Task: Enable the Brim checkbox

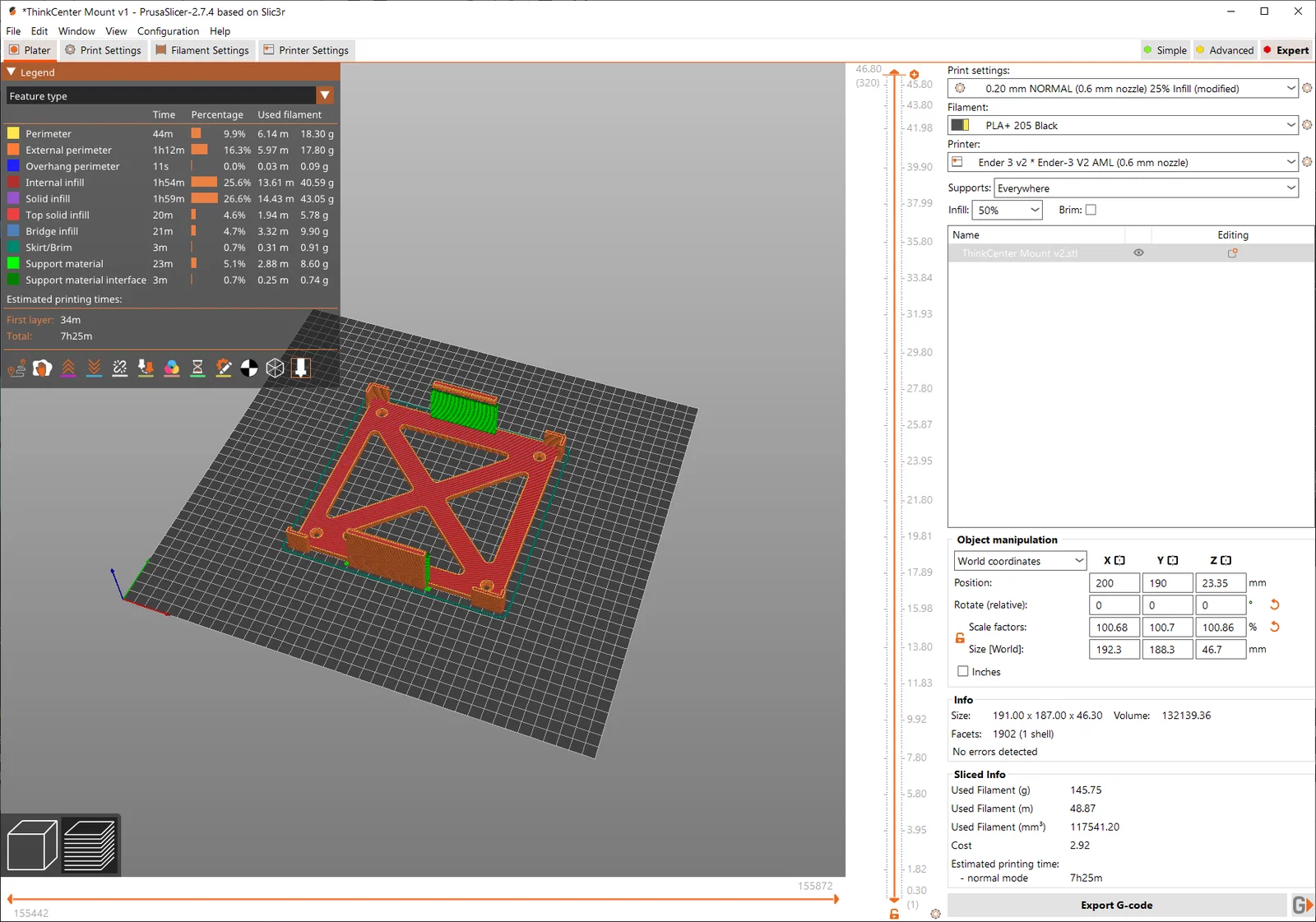Action: pos(1091,210)
